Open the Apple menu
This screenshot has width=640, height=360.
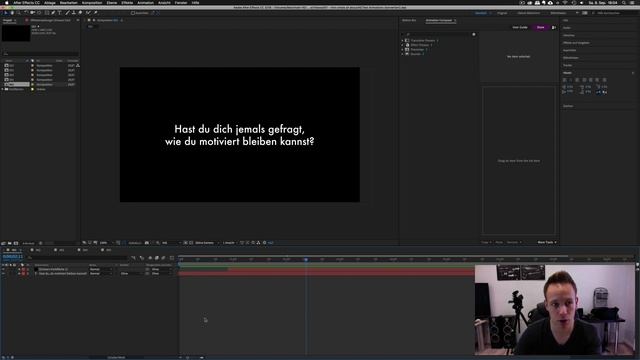point(6,2)
